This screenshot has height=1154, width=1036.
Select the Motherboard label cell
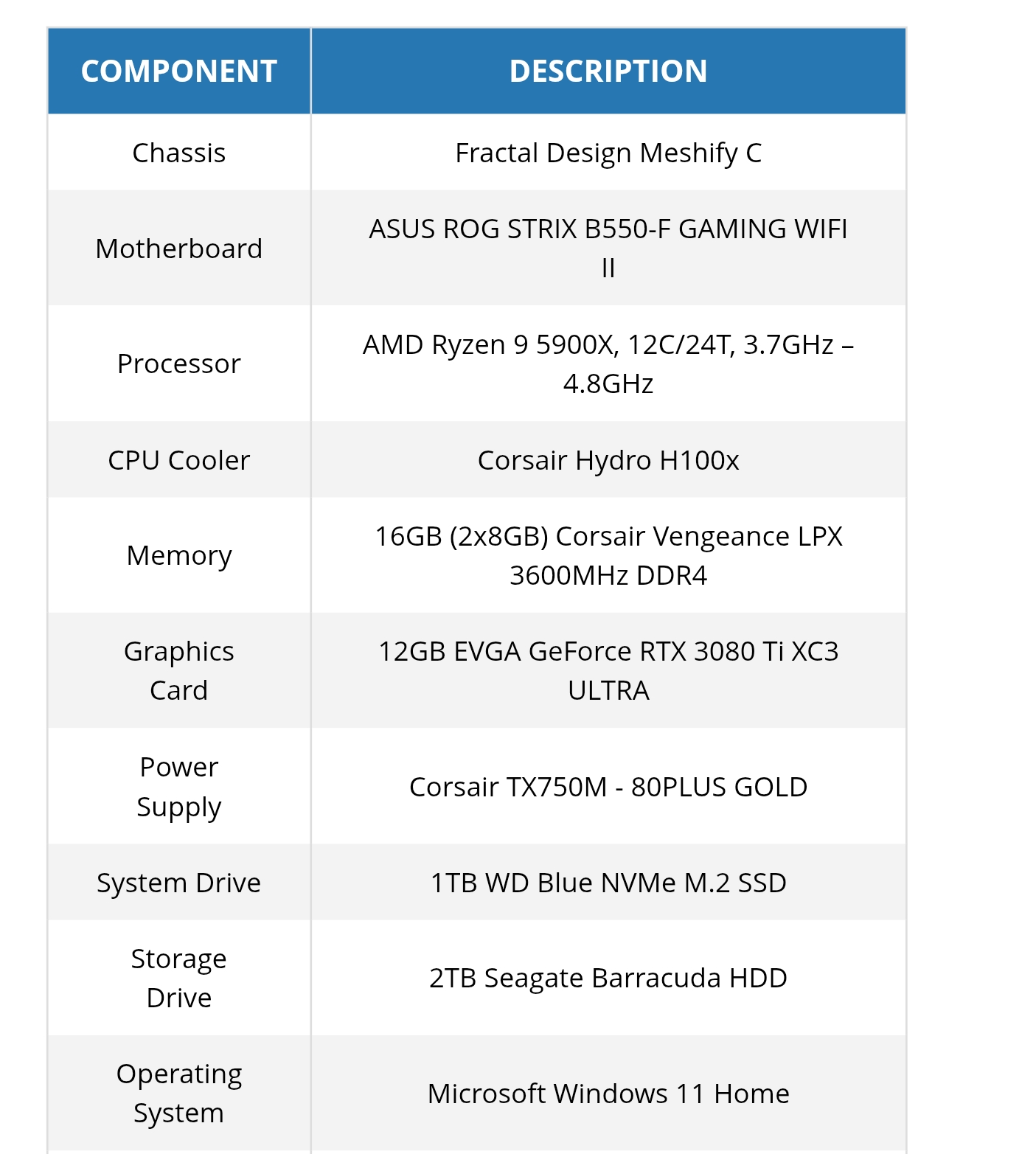coord(178,248)
